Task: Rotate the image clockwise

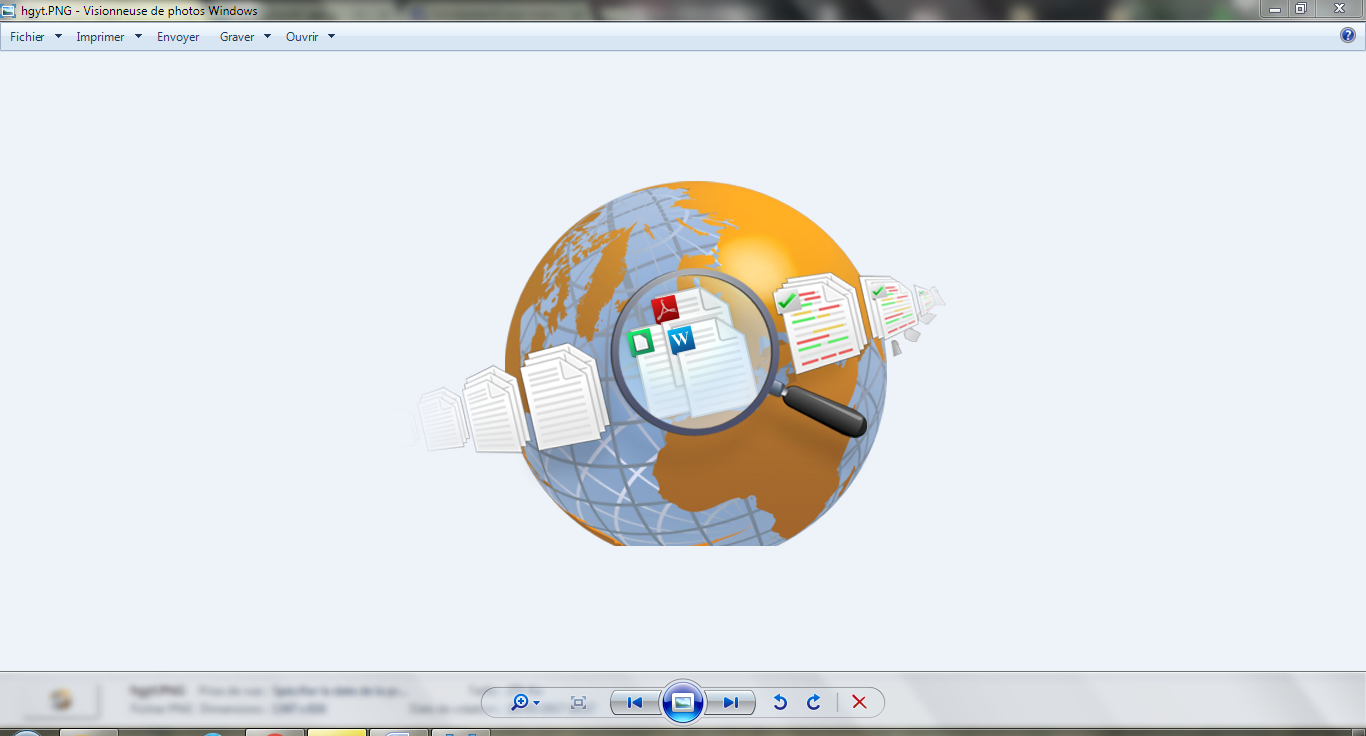Action: [814, 703]
